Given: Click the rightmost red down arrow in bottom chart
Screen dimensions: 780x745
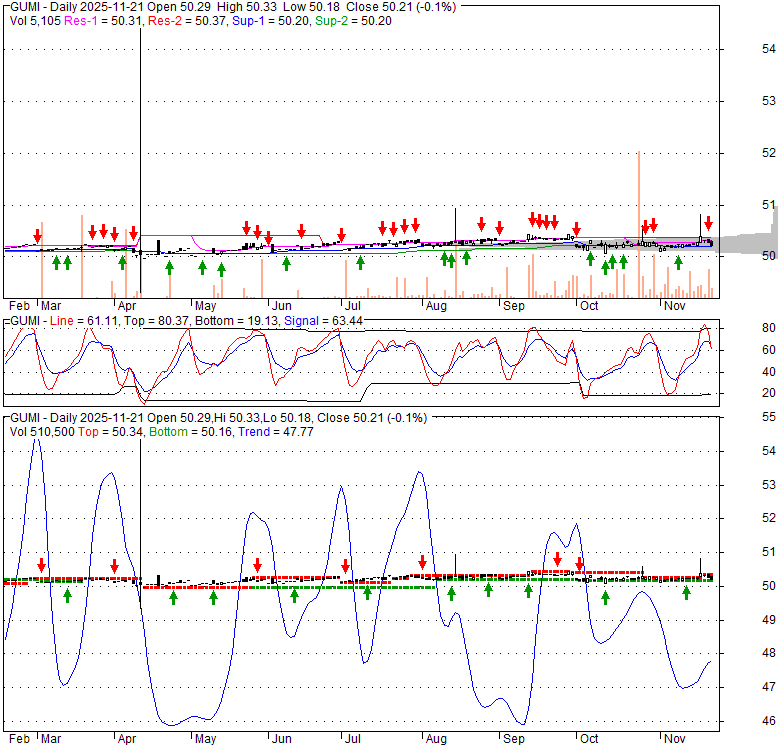Looking at the screenshot, I should (x=579, y=565).
